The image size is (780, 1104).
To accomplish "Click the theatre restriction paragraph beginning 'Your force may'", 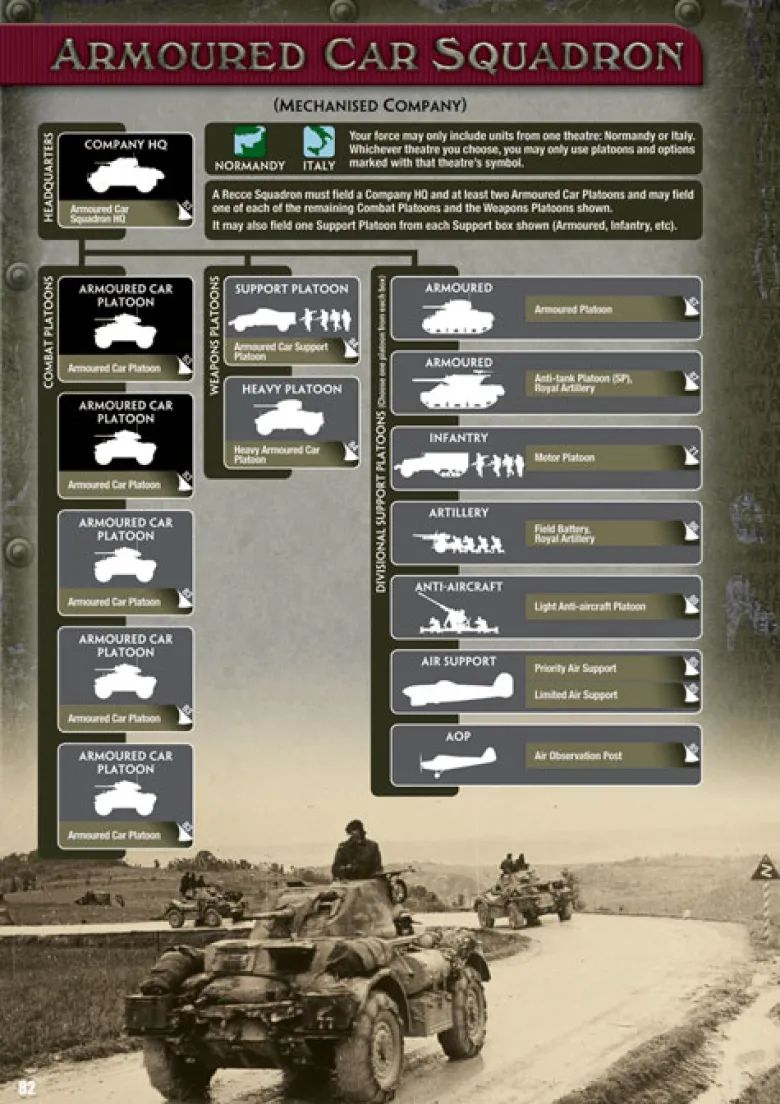I will (522, 149).
